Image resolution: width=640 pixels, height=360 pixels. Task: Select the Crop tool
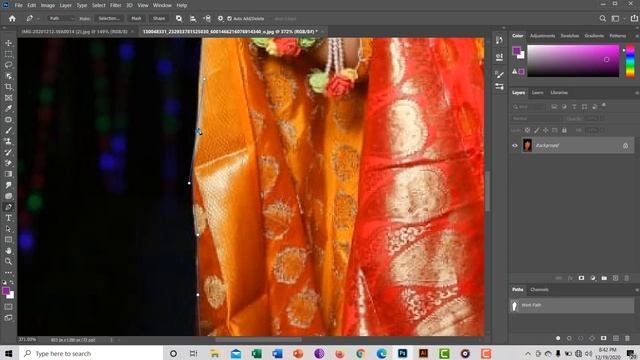(x=8, y=87)
